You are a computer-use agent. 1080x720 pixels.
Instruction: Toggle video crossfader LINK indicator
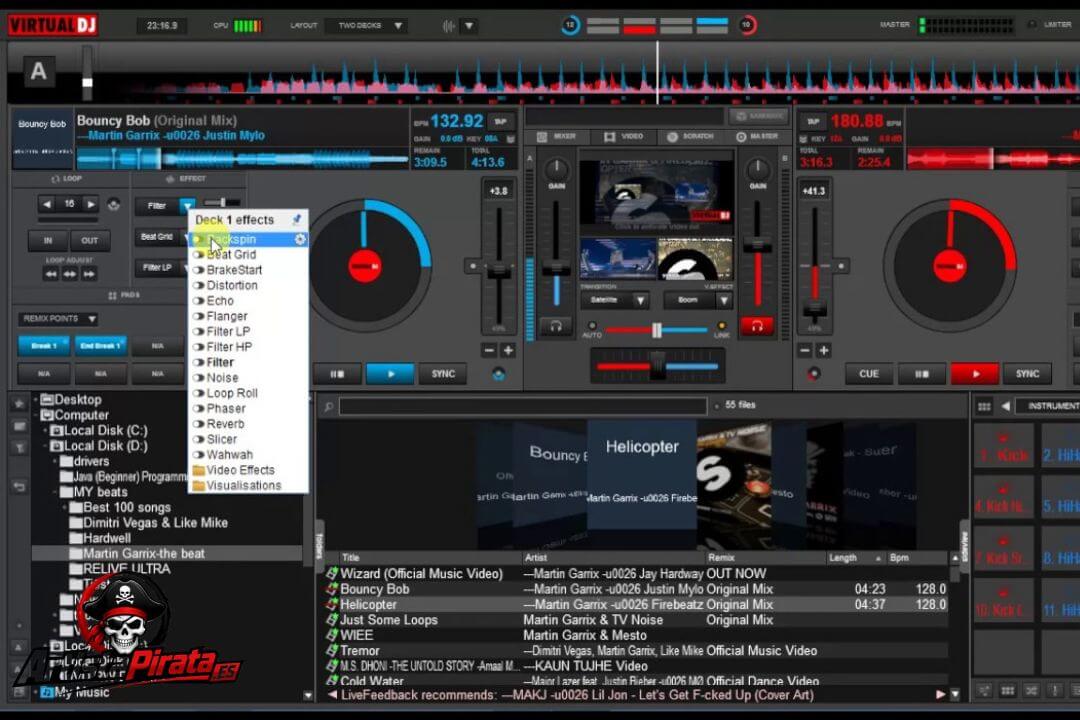coord(721,326)
